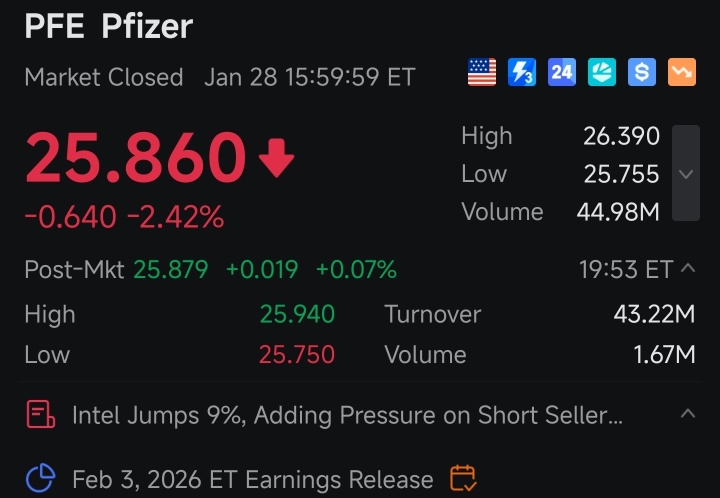Tap the post-market Turnover 43.22M value
The height and width of the screenshot is (498, 720).
tap(654, 314)
